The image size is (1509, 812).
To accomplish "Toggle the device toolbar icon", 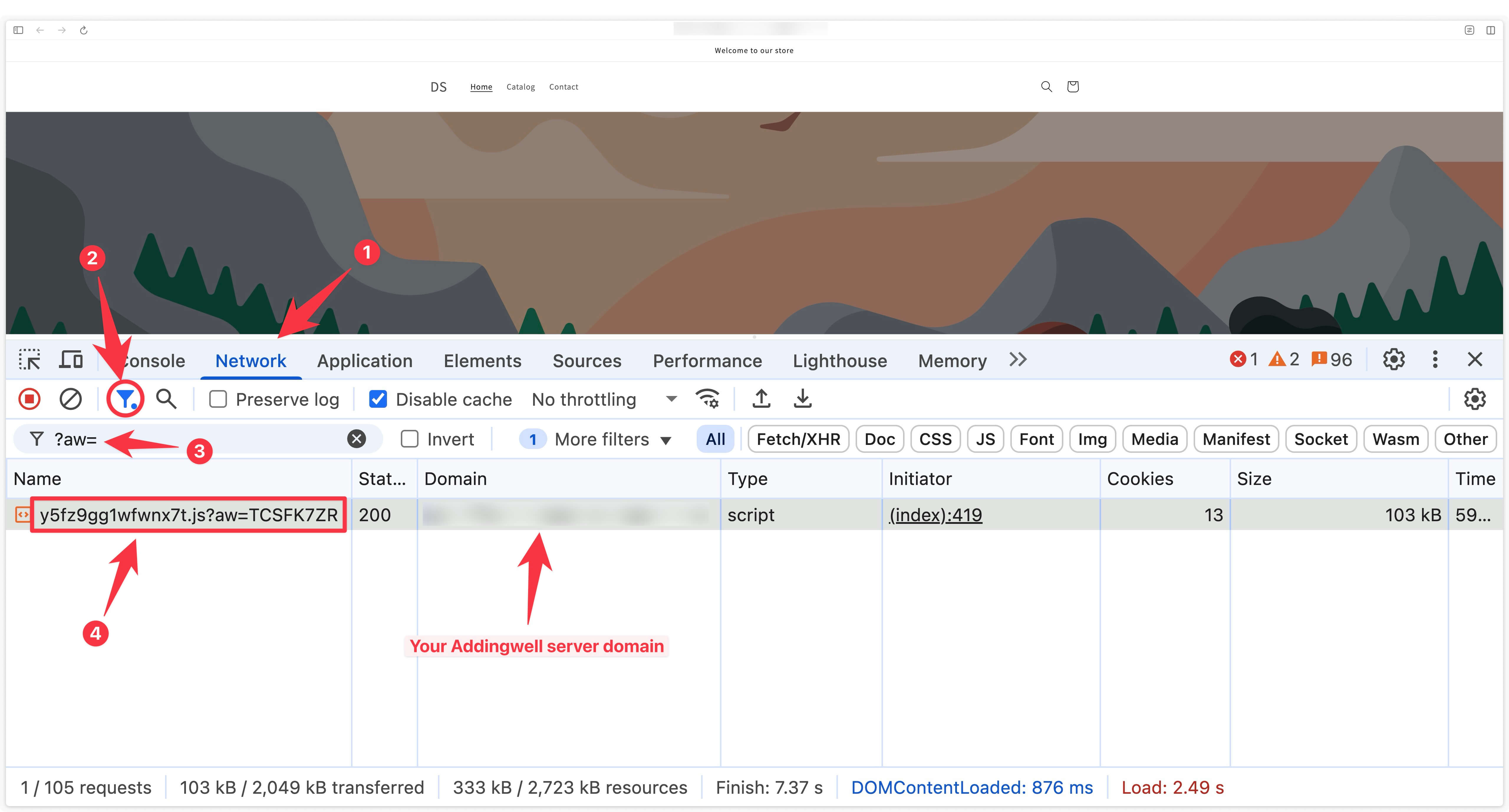I will pyautogui.click(x=71, y=359).
